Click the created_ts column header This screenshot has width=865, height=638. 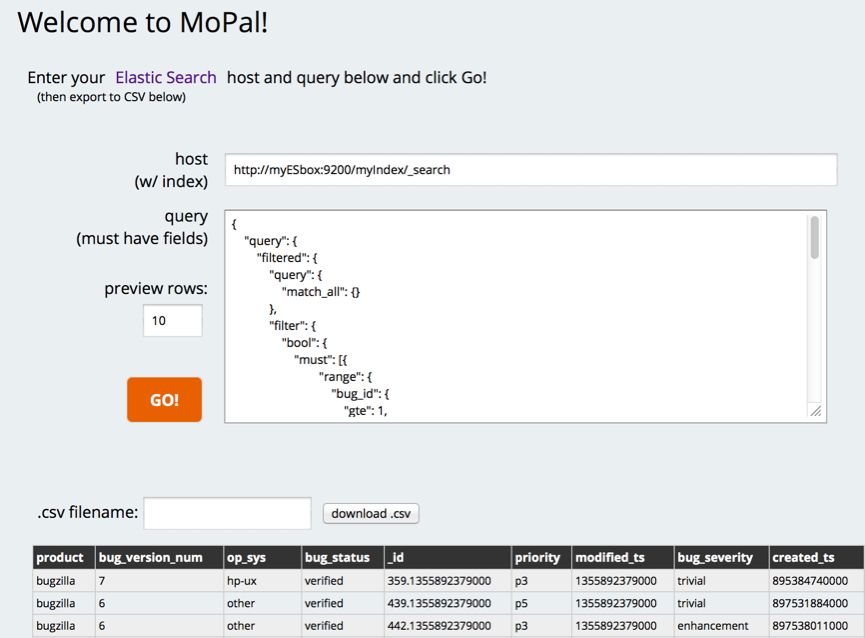pyautogui.click(x=816, y=557)
